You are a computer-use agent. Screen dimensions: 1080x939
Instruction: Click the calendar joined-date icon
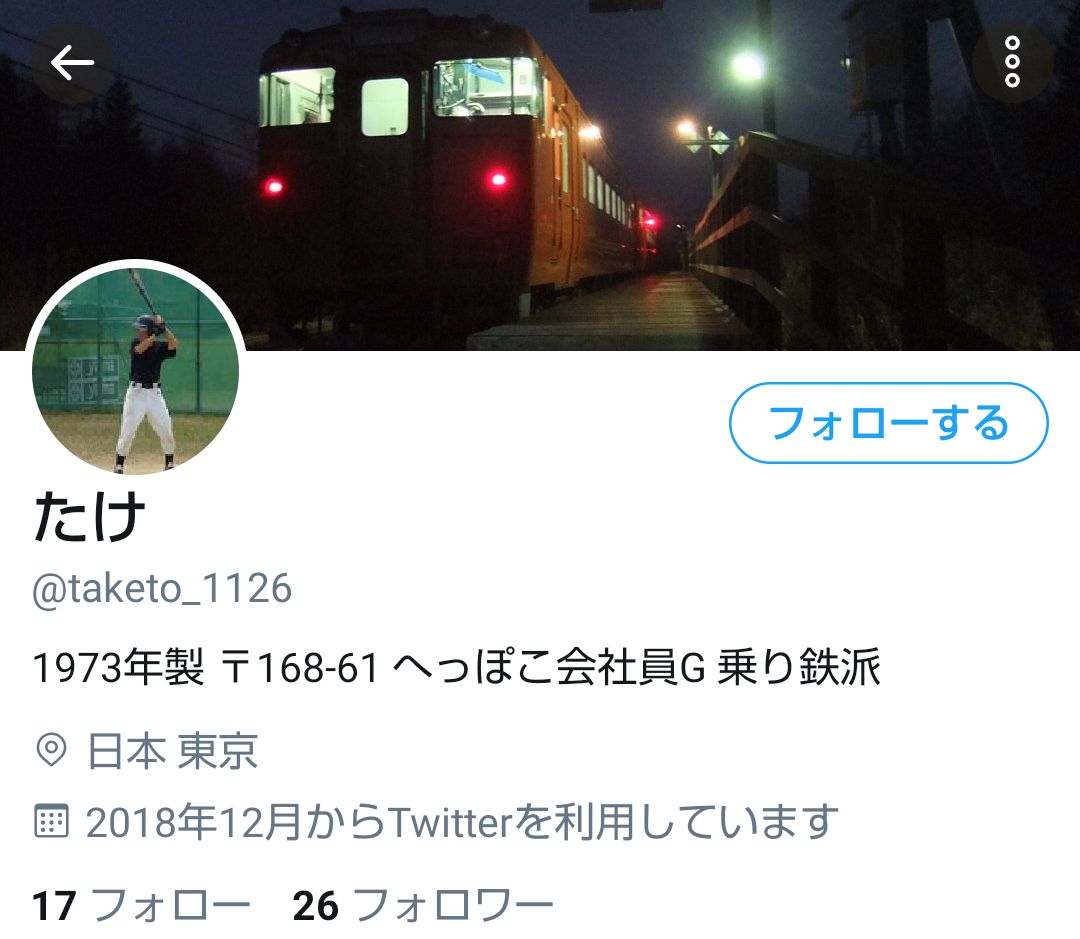(51, 821)
